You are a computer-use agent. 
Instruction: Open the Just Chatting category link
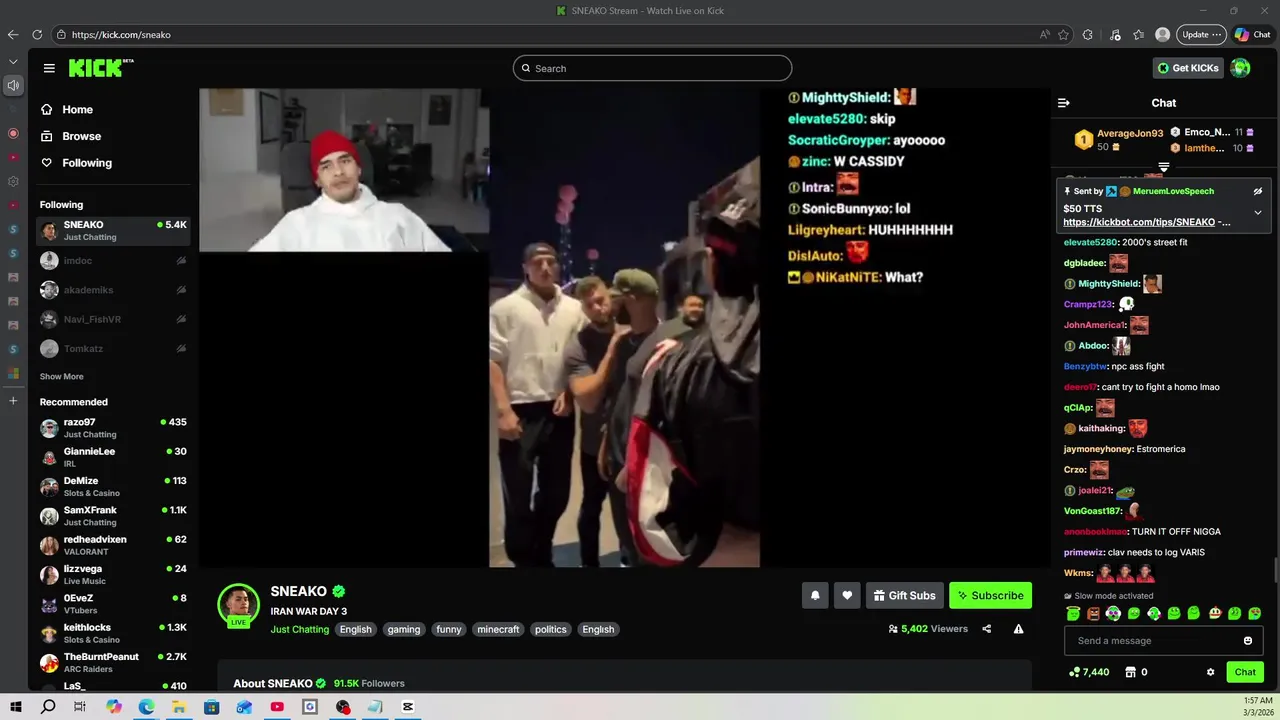coord(299,629)
